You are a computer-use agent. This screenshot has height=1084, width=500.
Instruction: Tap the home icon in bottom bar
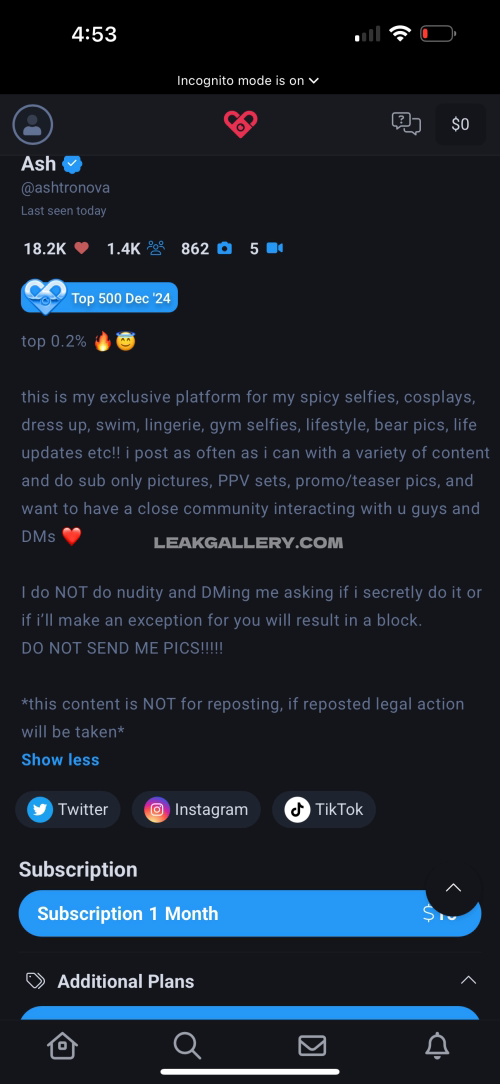62,1045
